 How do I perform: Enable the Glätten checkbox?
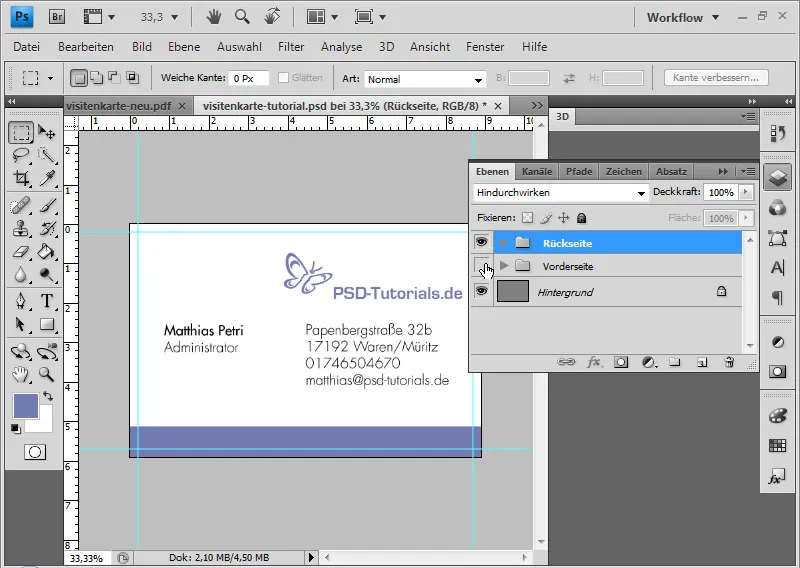click(x=283, y=78)
